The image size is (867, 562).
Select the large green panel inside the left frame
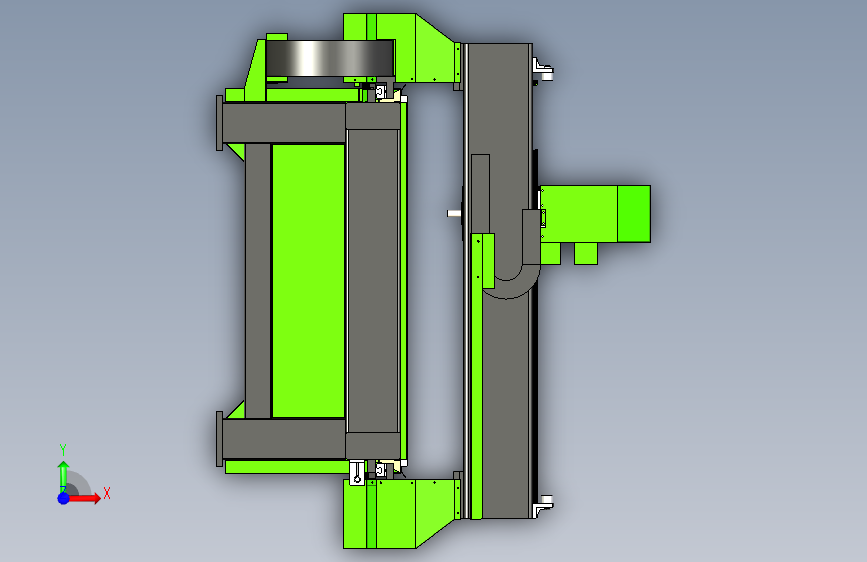click(x=309, y=281)
